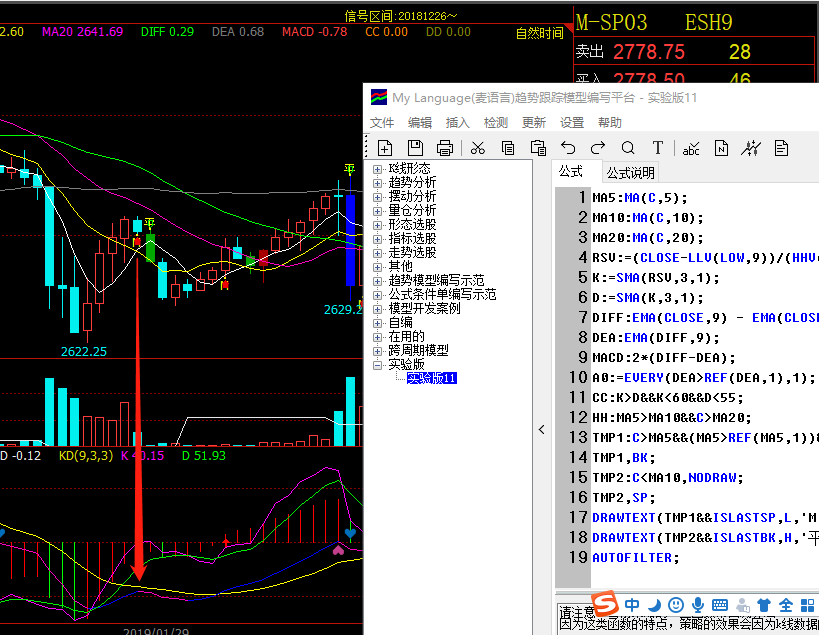Toggle Sogou Chinese/English input mode
This screenshot has height=635, width=819.
coord(632,605)
